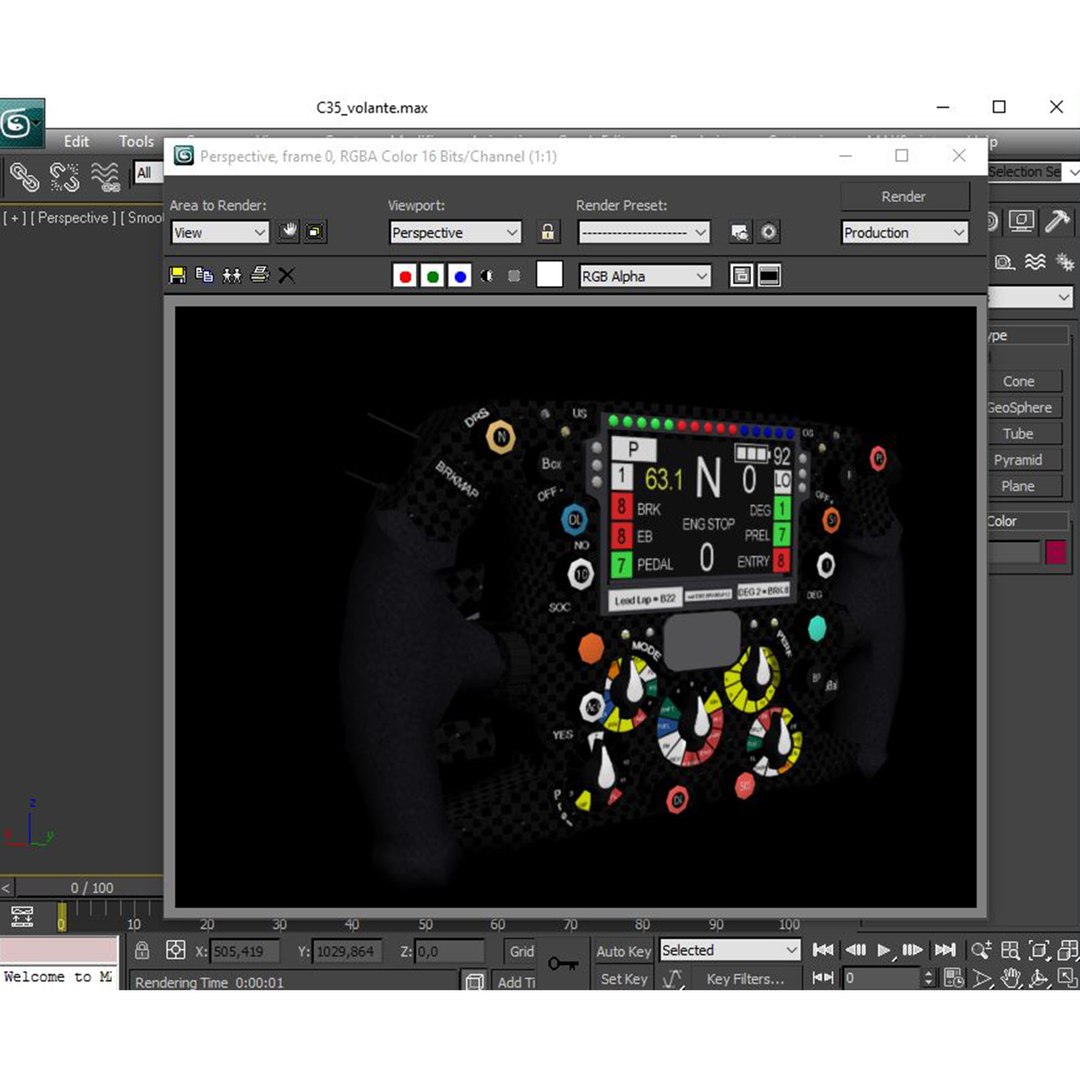1080x1080 pixels.
Task: Toggle the Alpha channel display
Action: click(x=487, y=276)
